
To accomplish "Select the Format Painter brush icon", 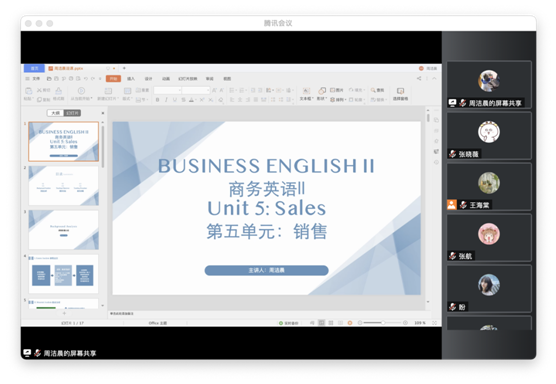I will (x=59, y=91).
